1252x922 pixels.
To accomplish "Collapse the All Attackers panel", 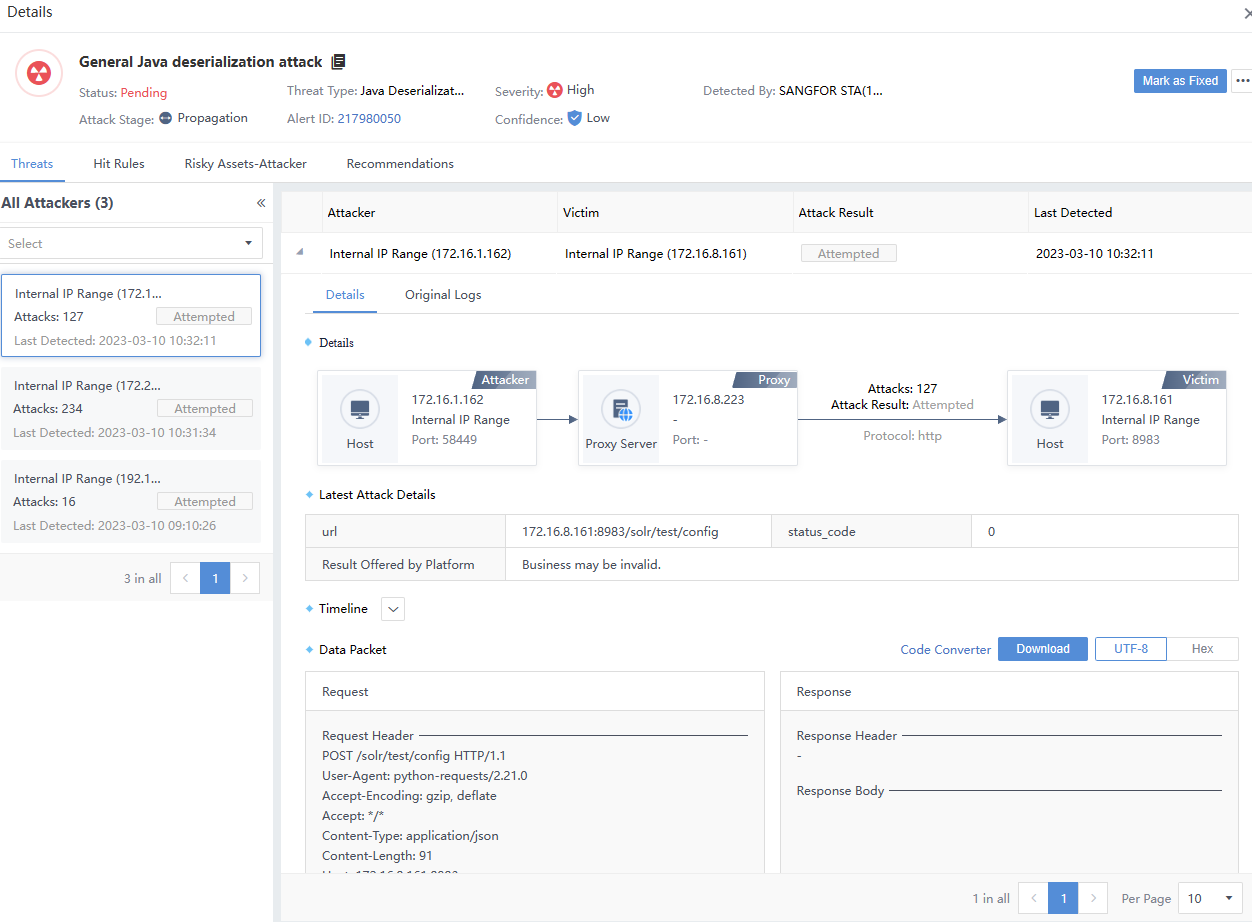I will pyautogui.click(x=261, y=203).
